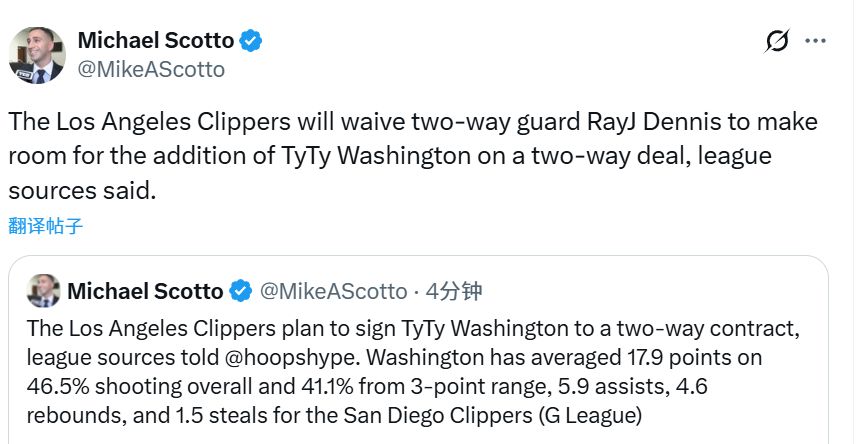Open the three-dot more options menu
This screenshot has width=857, height=444.
(816, 41)
